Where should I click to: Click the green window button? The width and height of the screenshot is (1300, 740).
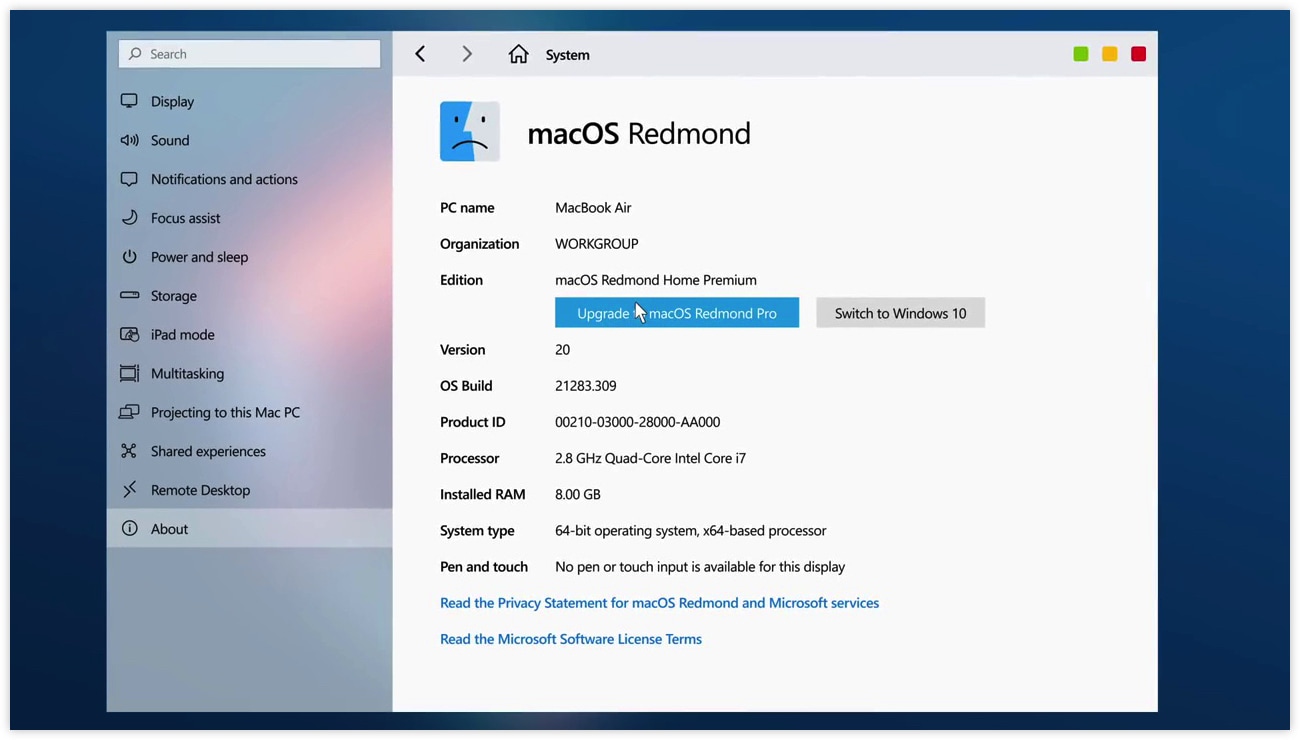[1081, 54]
